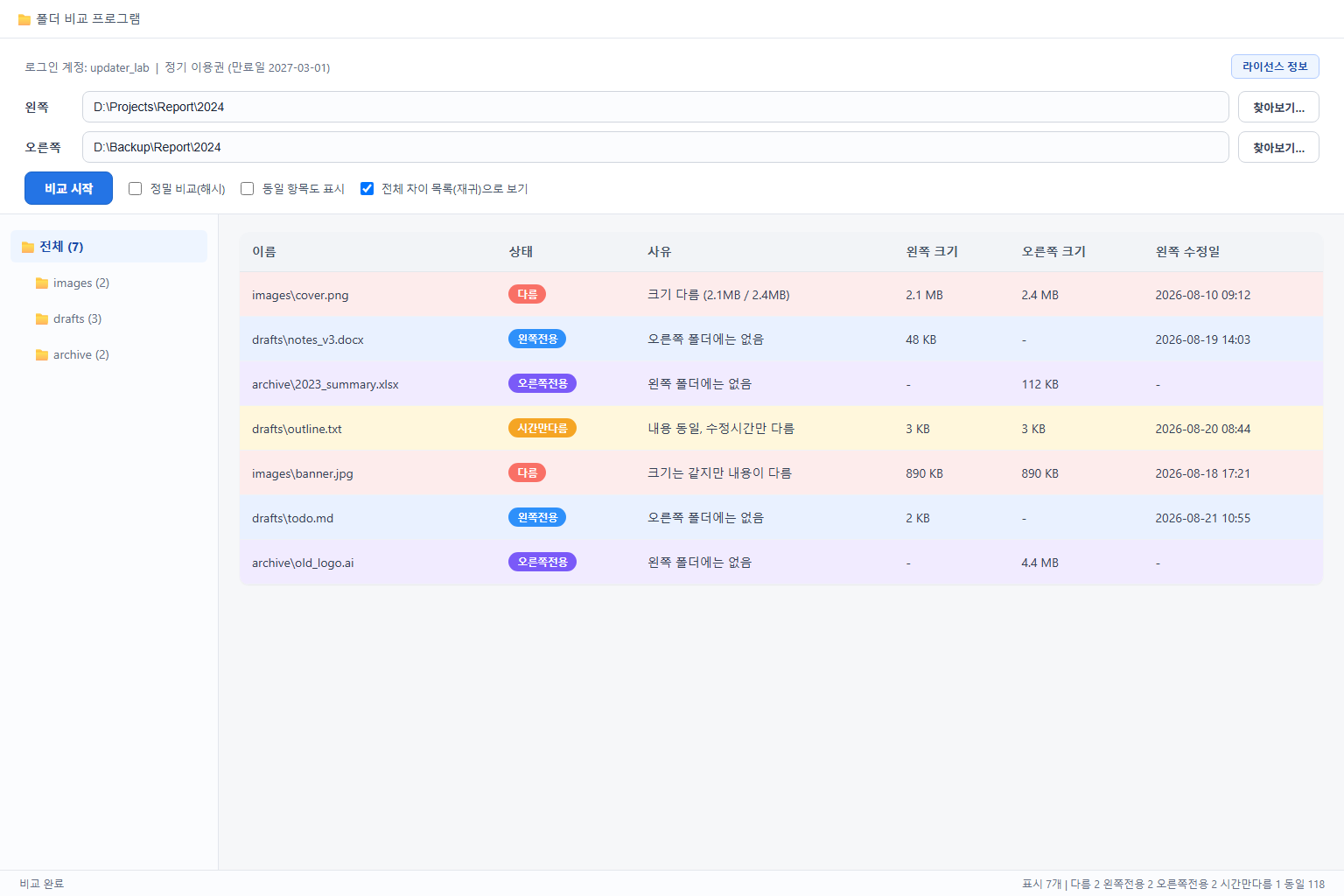
Task: Click the folder icon in the title bar
Action: [x=24, y=19]
